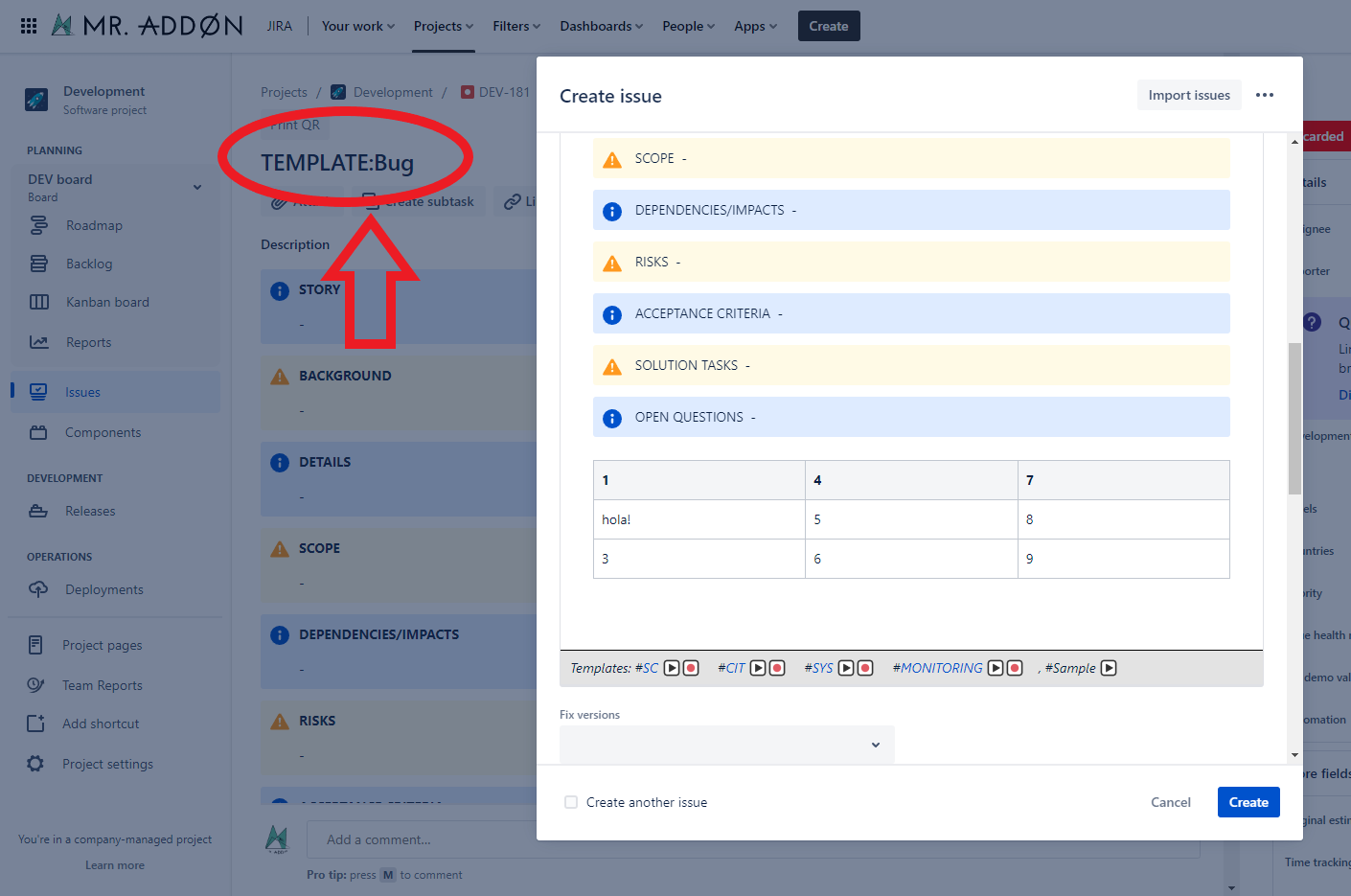This screenshot has height=896, width=1351.
Task: Click the Import issues button
Action: [x=1188, y=95]
